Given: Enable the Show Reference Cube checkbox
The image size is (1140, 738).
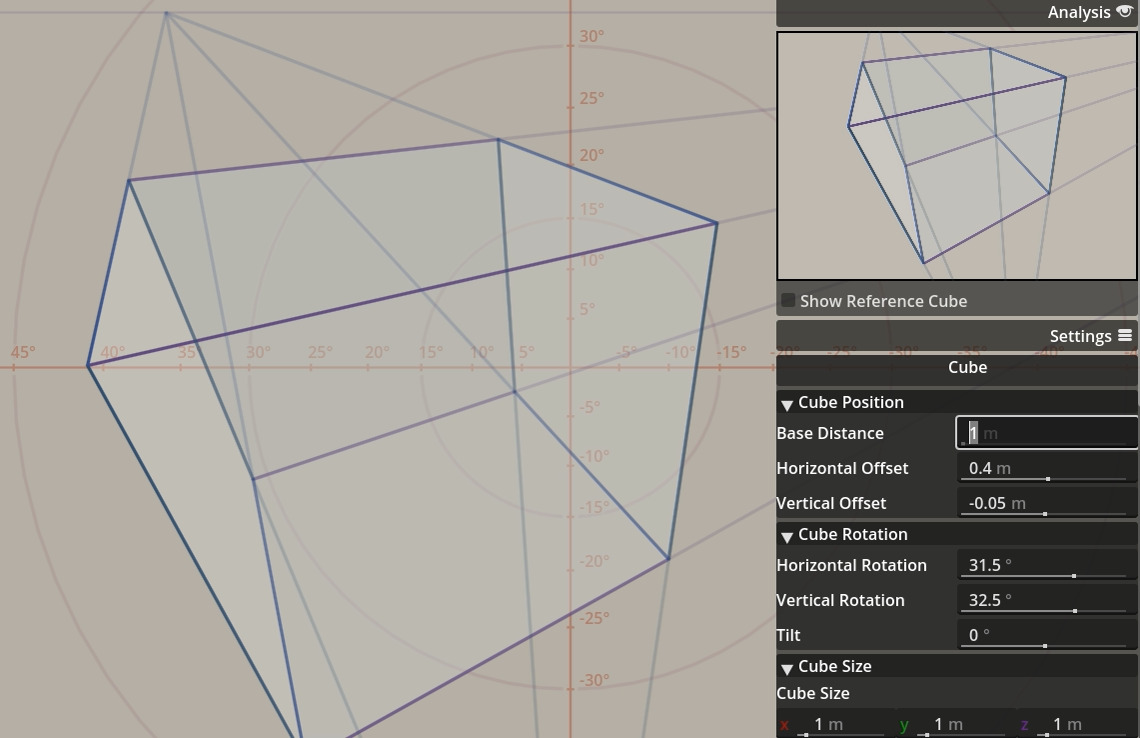Looking at the screenshot, I should (x=788, y=300).
